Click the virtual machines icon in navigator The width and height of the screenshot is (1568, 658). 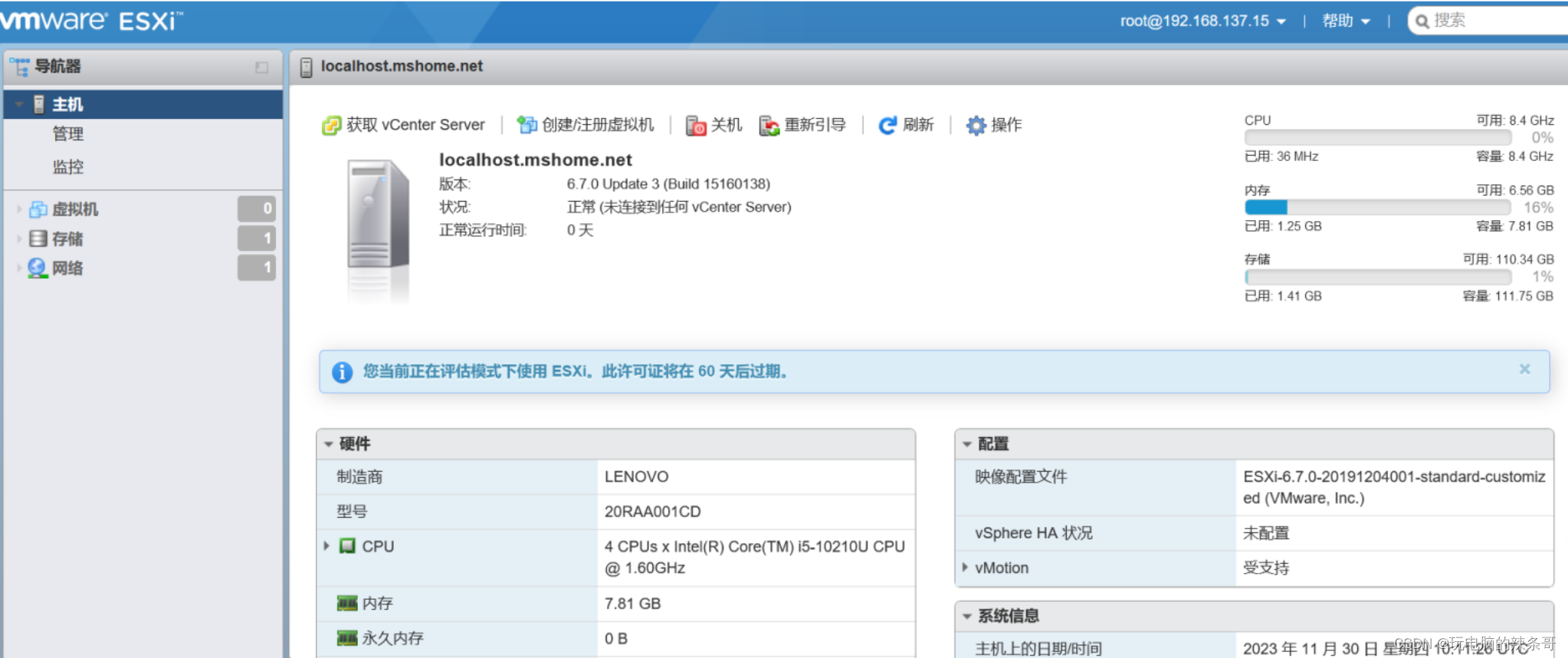click(38, 209)
